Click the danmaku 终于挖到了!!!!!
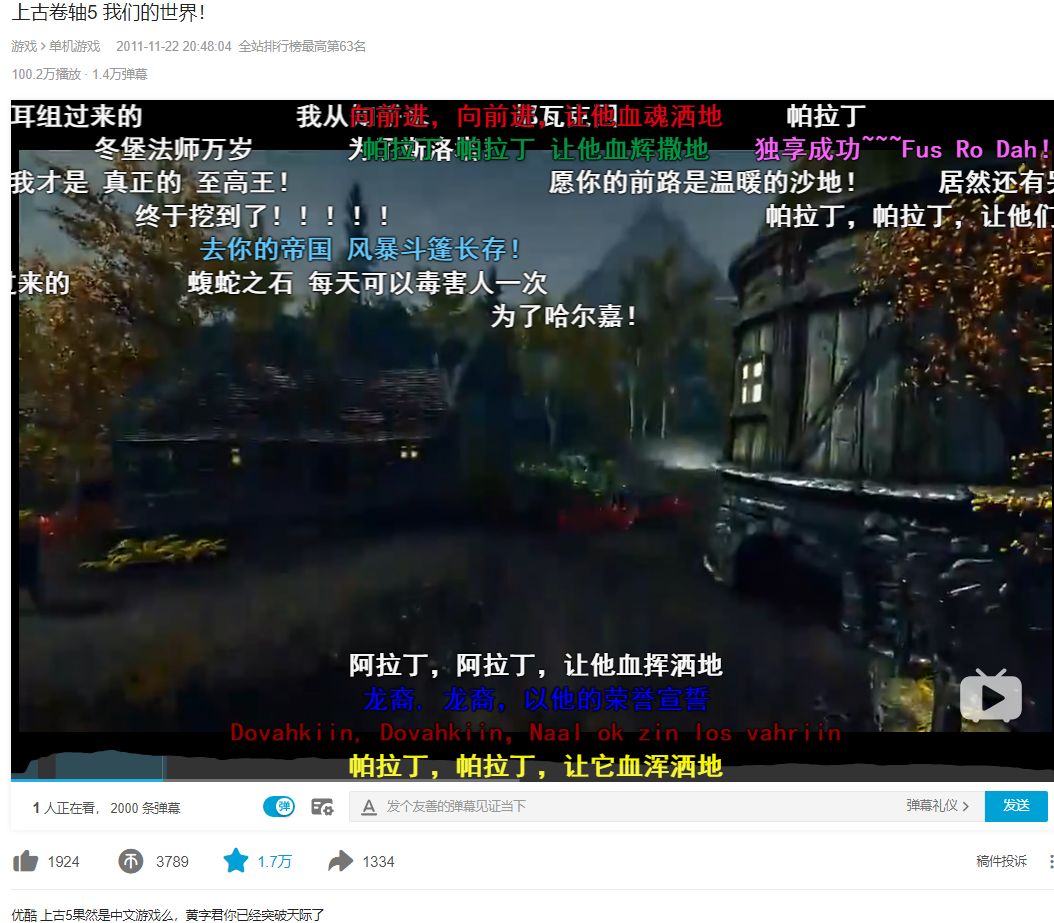 pos(262,216)
